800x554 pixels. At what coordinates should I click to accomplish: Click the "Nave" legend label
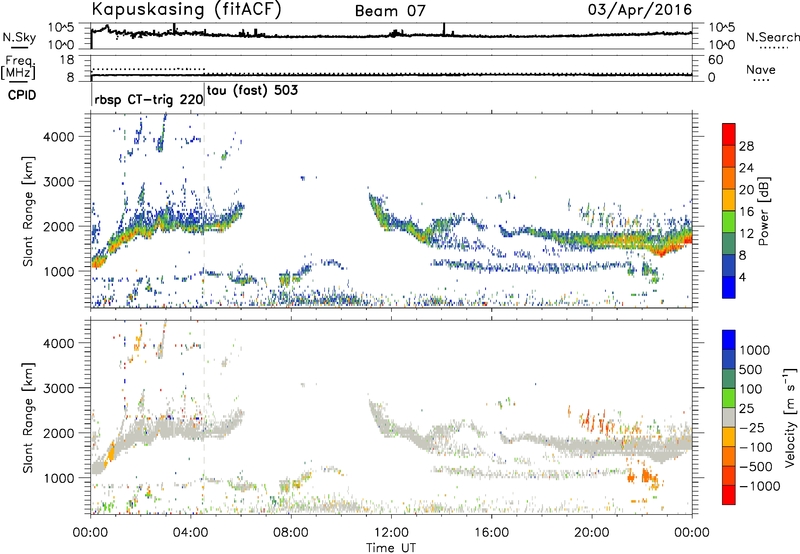[x=761, y=69]
